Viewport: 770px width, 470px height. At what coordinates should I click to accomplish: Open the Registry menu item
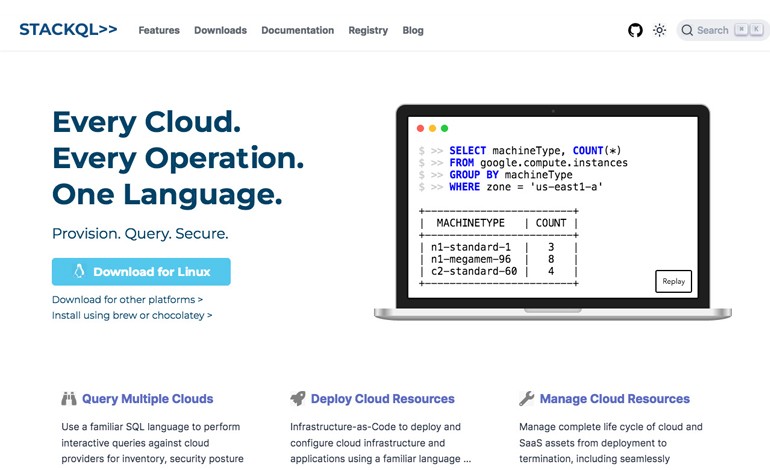tap(368, 30)
